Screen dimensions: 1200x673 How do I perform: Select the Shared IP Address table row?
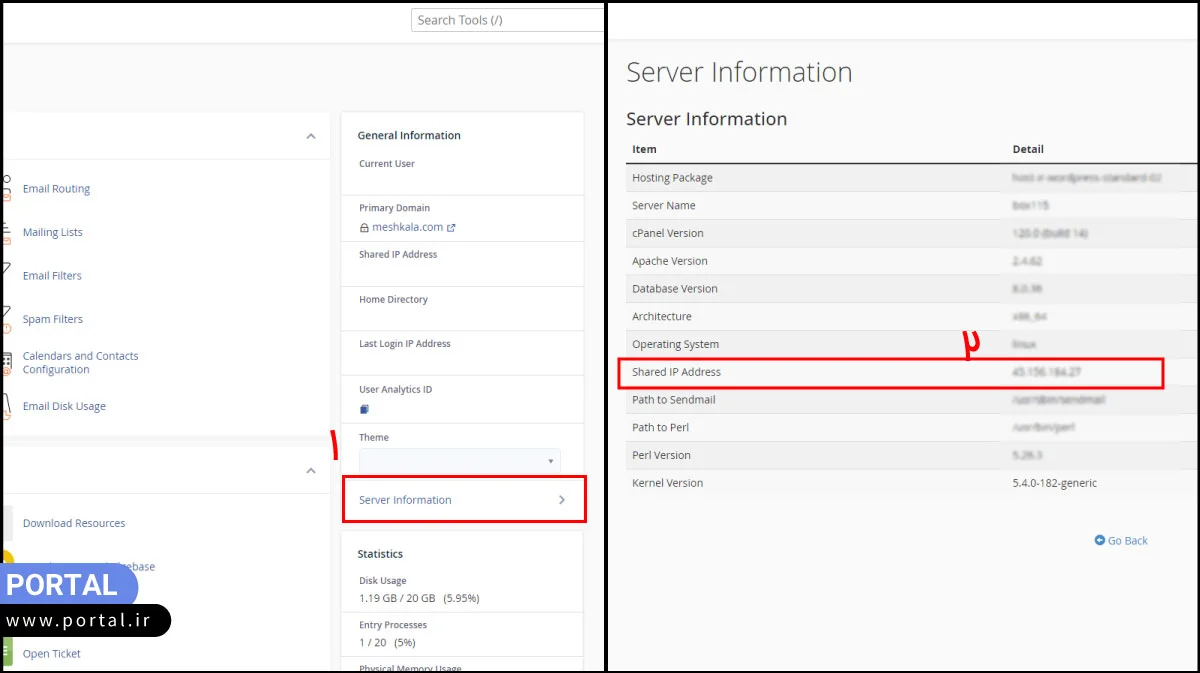pyautogui.click(x=890, y=372)
